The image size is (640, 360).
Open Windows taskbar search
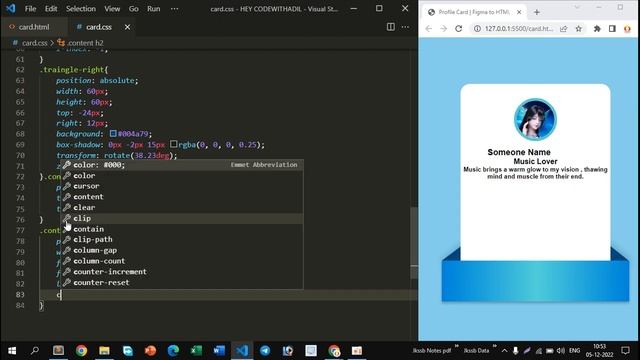point(35,351)
